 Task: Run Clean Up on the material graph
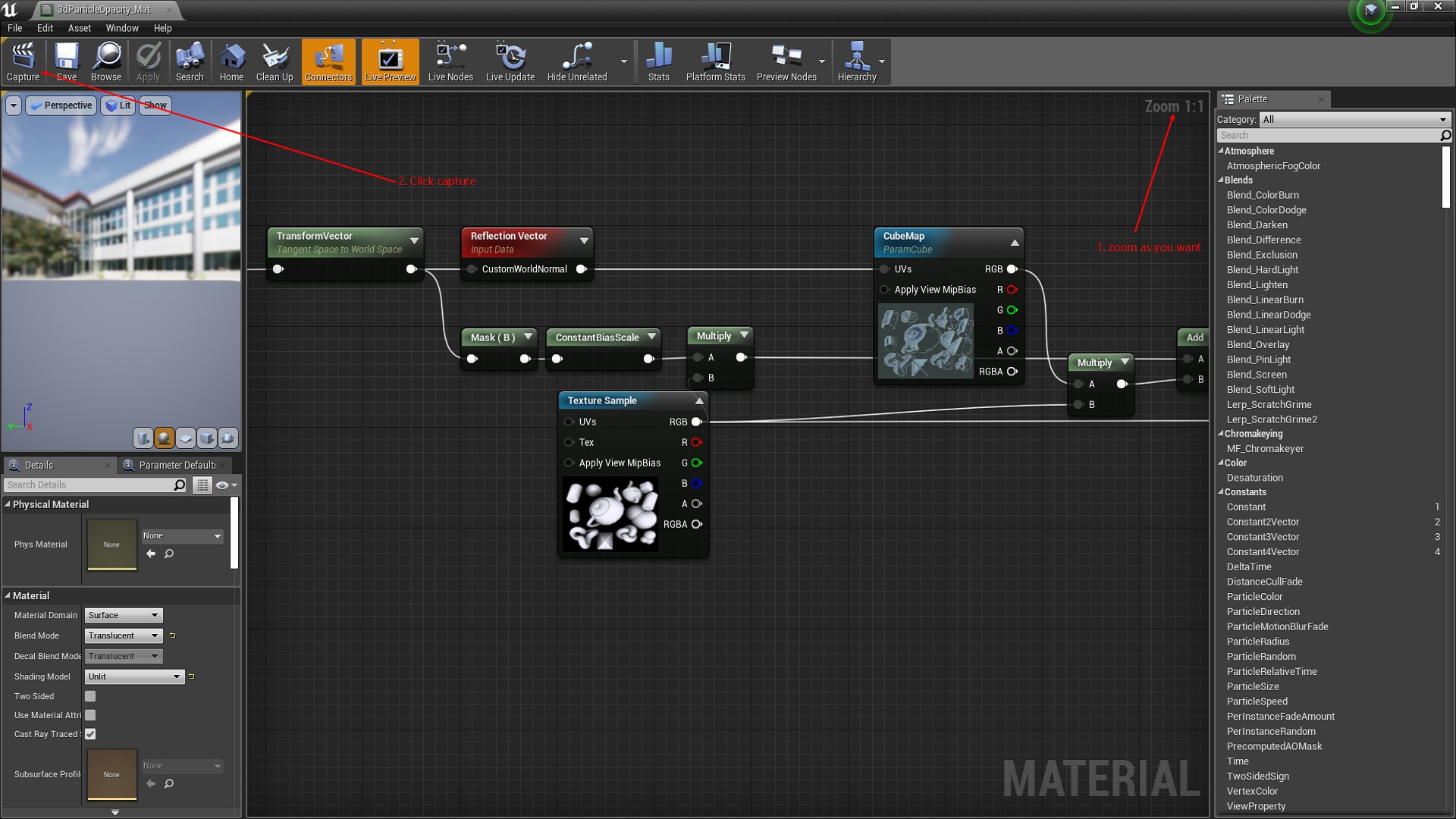[275, 61]
